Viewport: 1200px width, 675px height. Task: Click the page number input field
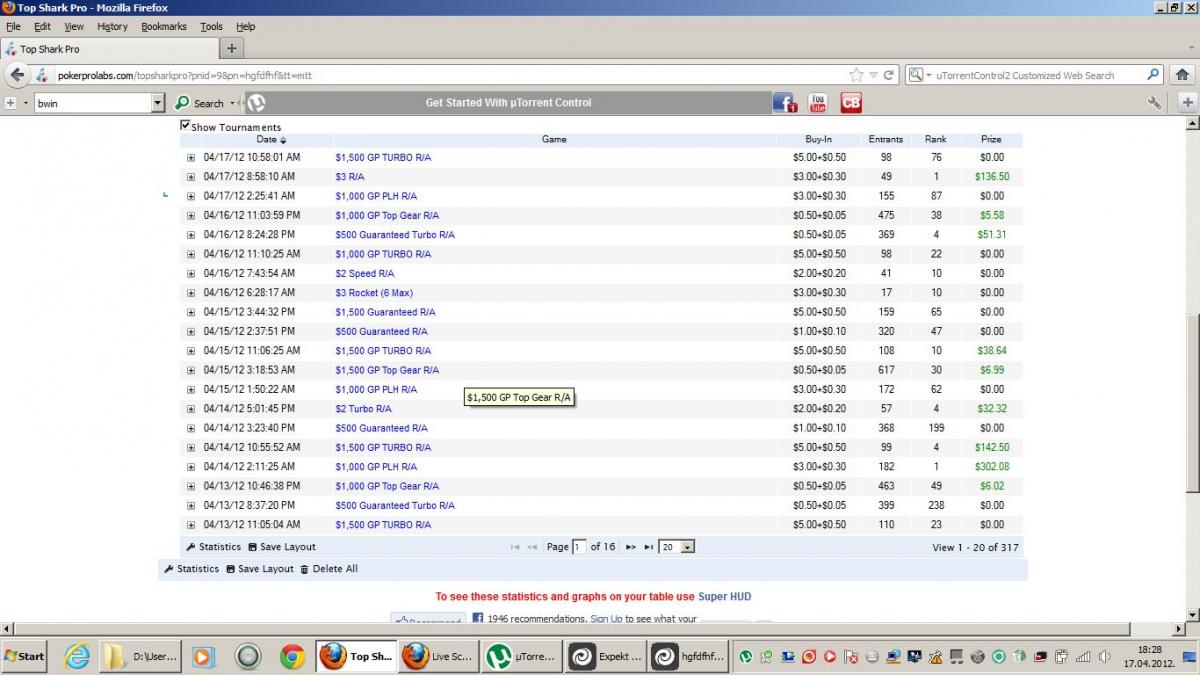click(x=579, y=547)
